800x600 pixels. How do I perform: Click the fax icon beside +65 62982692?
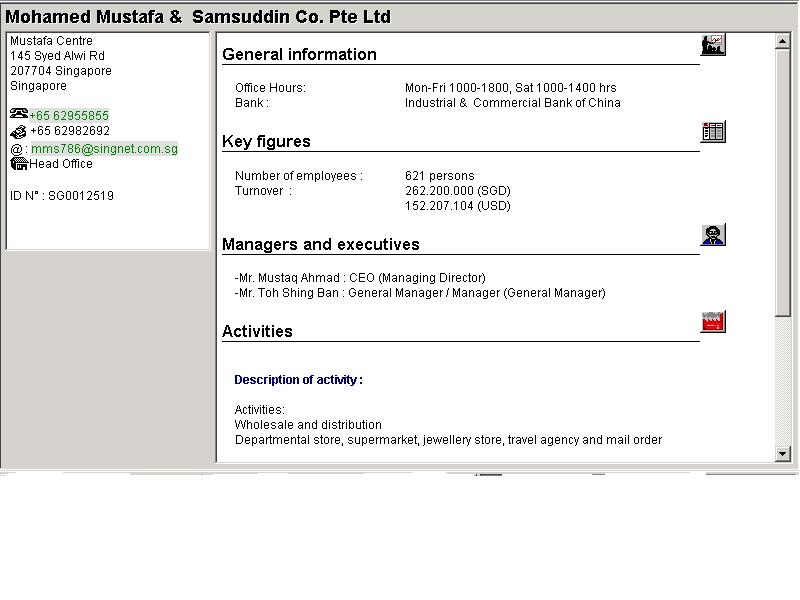18,131
